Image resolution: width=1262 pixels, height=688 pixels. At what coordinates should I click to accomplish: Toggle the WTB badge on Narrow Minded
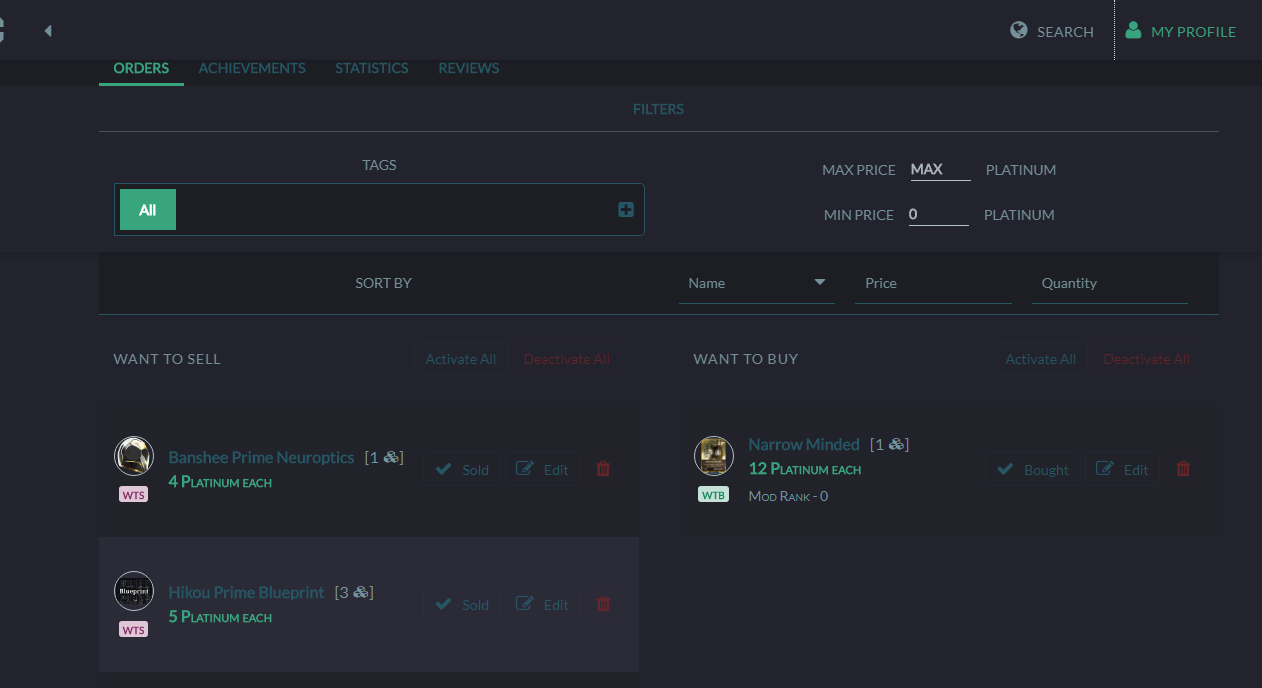[713, 494]
